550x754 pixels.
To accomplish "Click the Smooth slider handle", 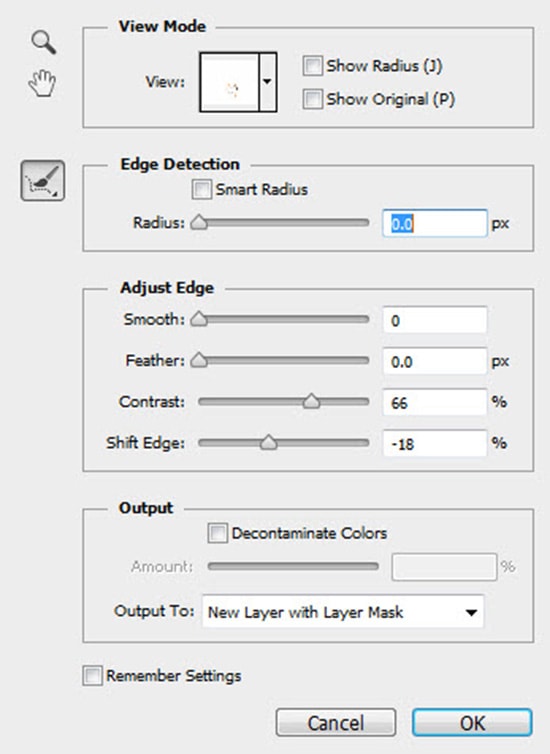I will (x=199, y=319).
